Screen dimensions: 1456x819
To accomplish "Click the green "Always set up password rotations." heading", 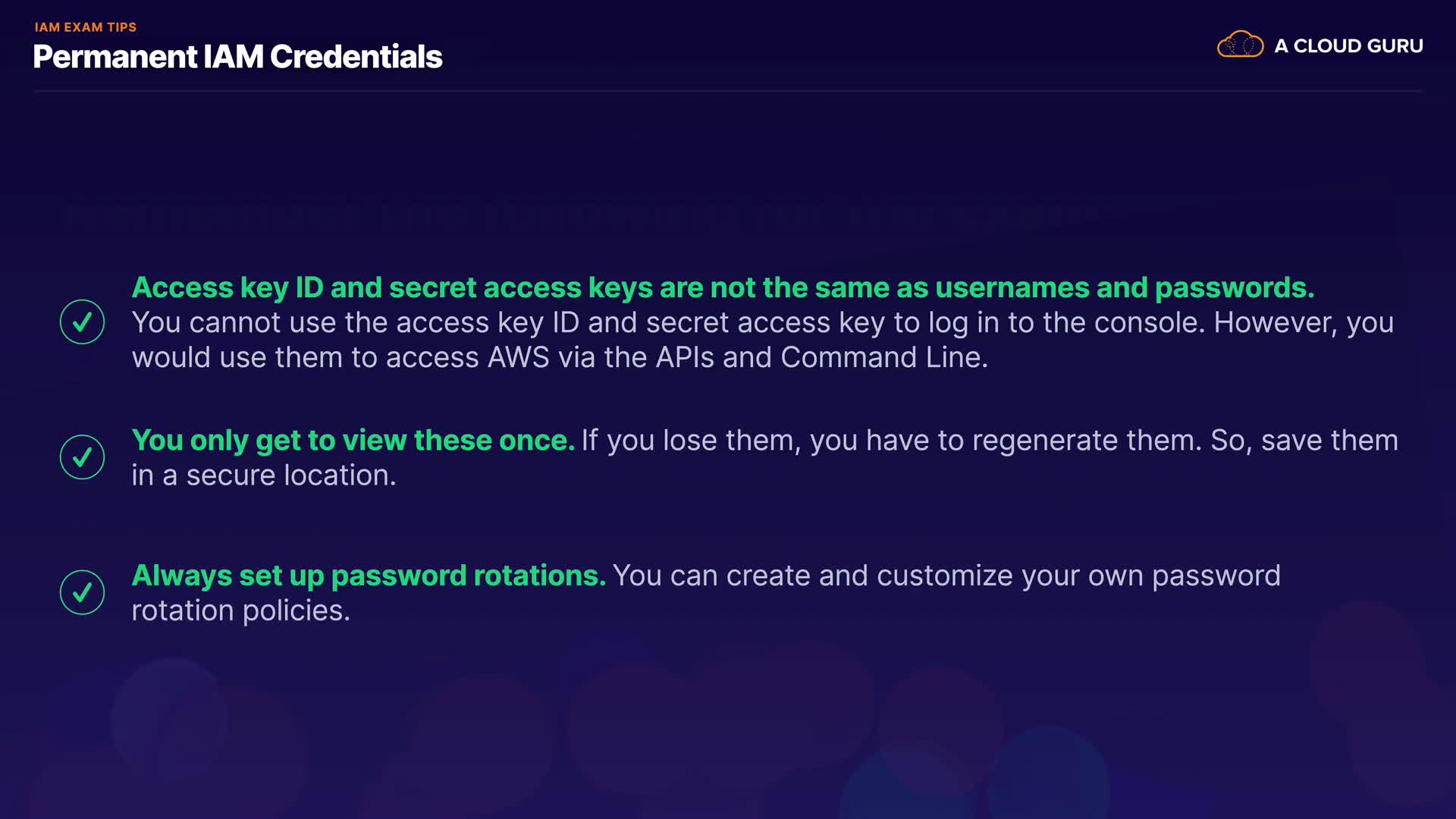I will click(x=369, y=576).
